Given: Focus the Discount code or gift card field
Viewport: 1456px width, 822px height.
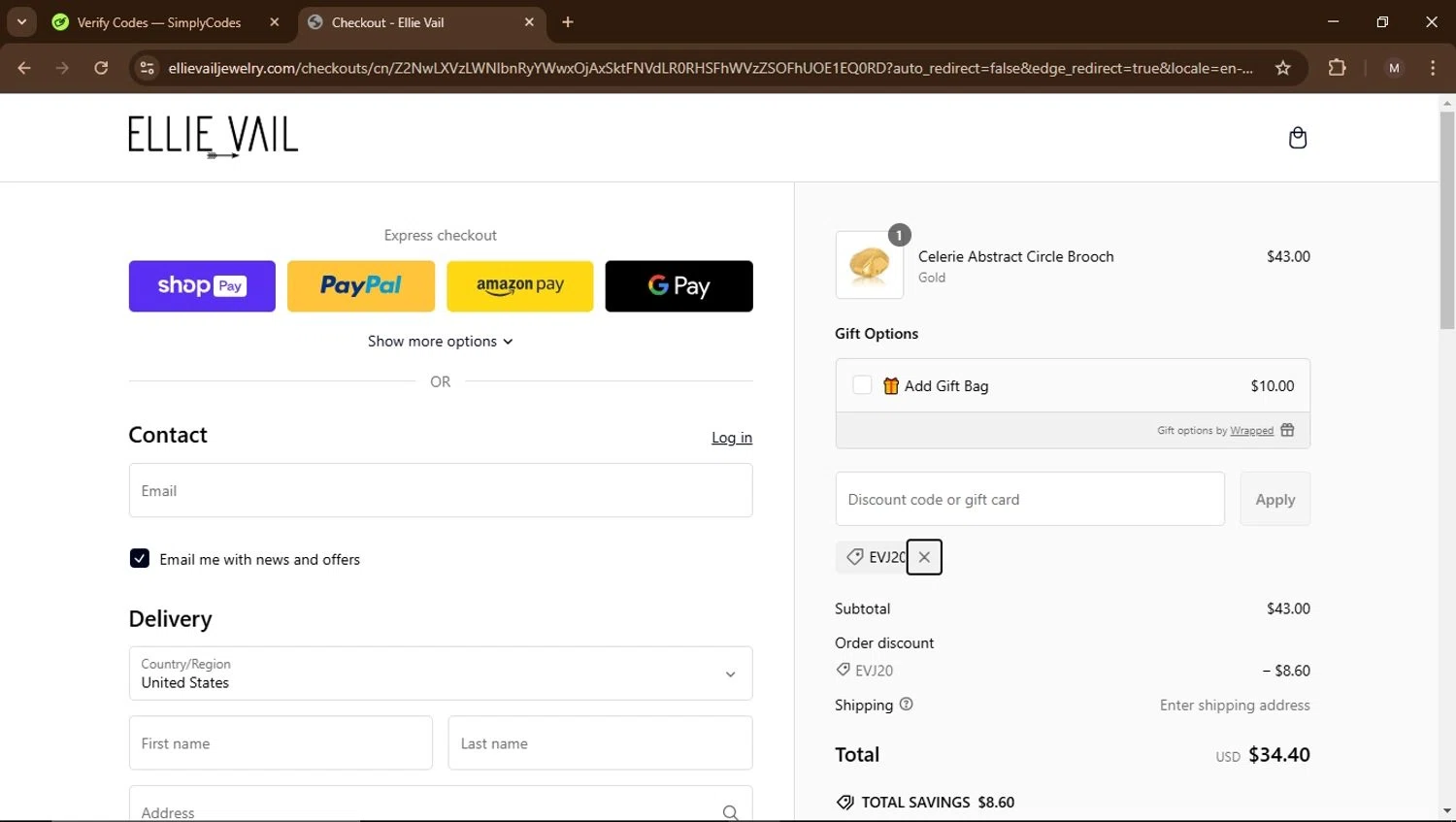Looking at the screenshot, I should [x=1030, y=499].
